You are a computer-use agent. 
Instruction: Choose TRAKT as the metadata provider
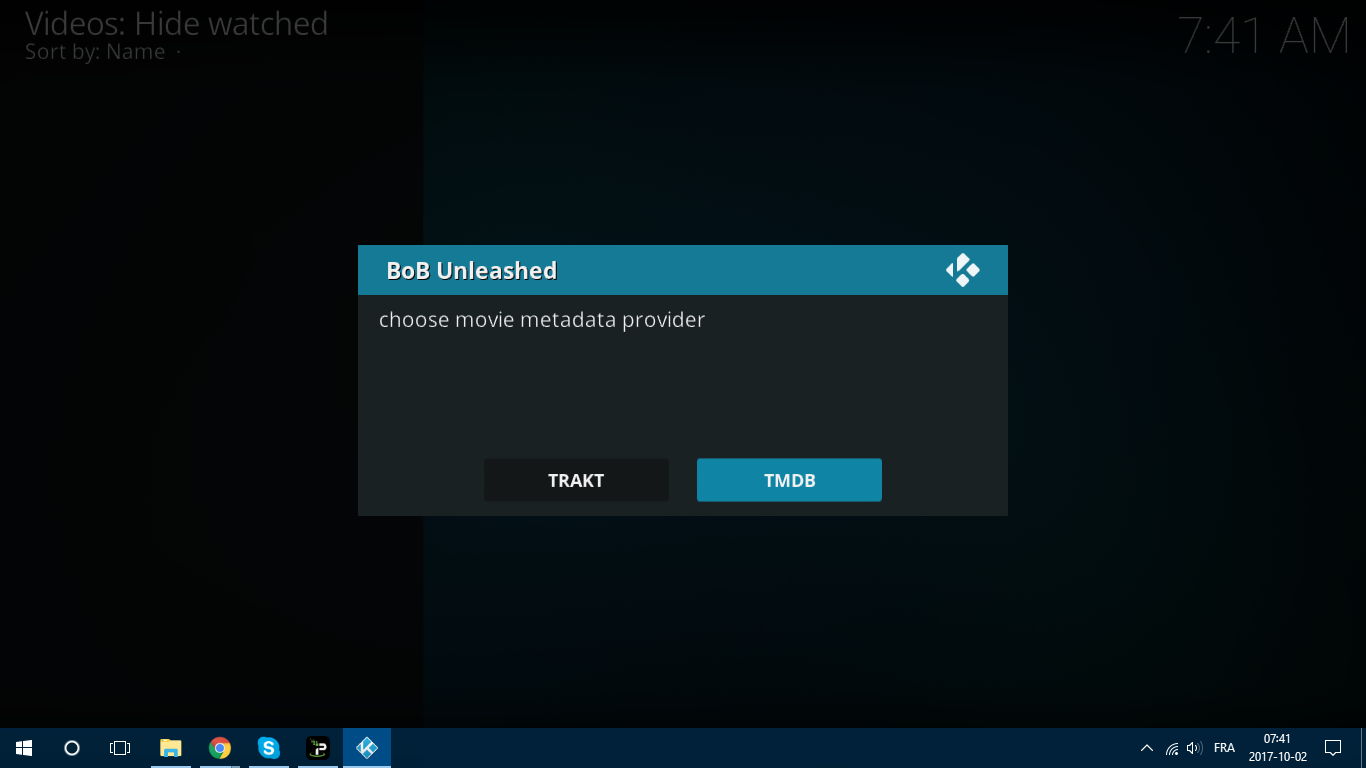pyautogui.click(x=576, y=480)
